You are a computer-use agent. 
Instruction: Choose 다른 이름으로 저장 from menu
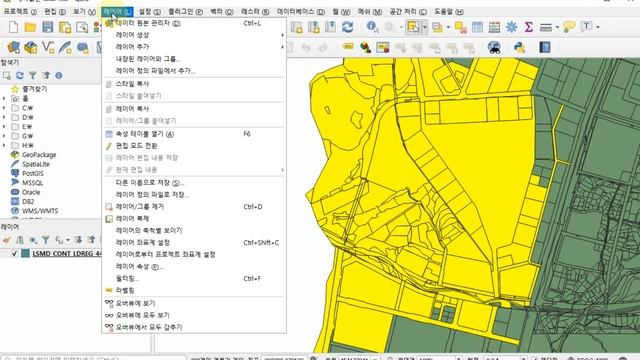coord(194,182)
